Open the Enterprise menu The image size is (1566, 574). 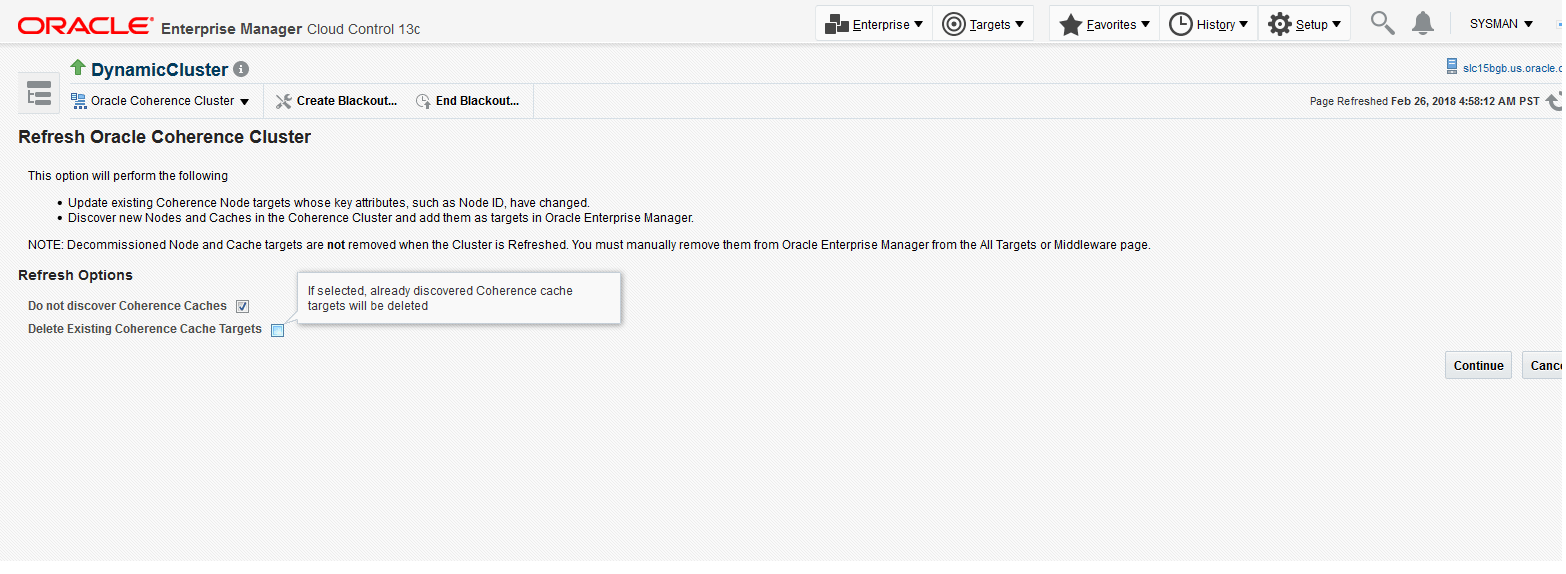tap(874, 24)
